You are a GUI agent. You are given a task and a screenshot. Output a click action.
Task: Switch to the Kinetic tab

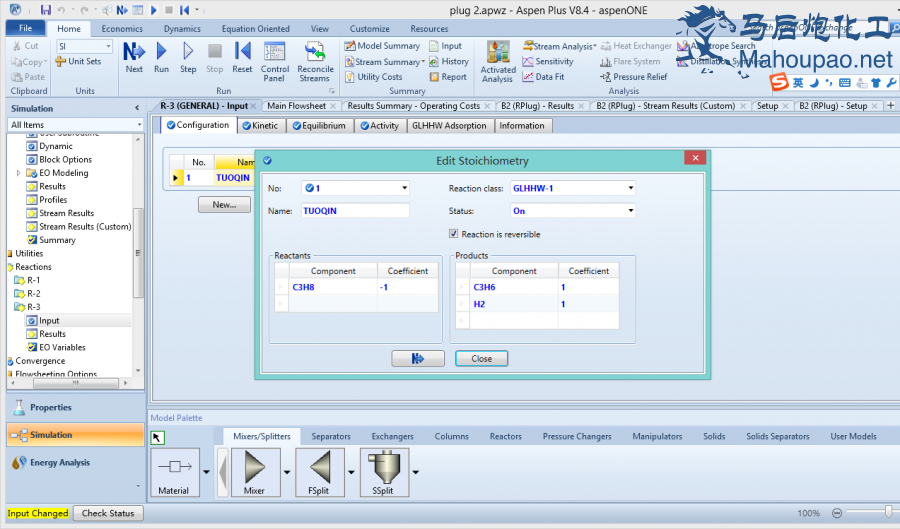[x=259, y=126]
